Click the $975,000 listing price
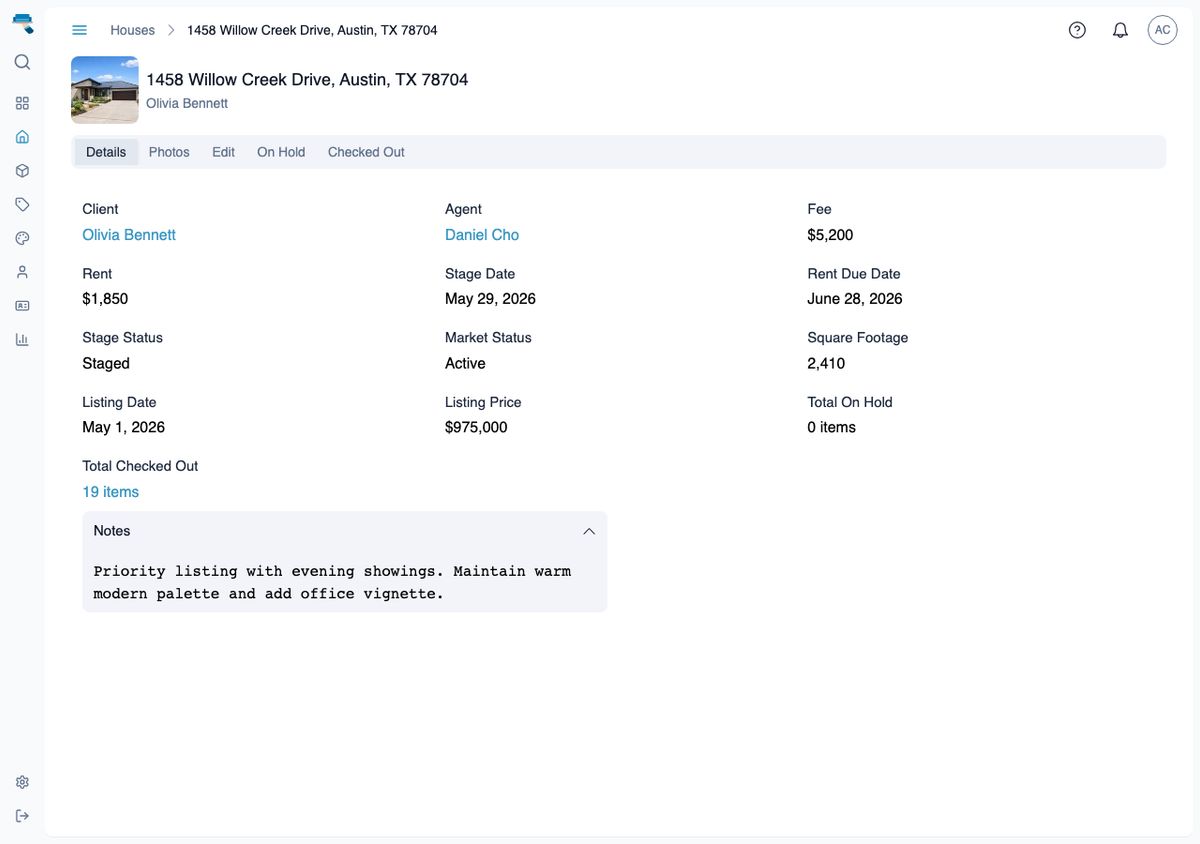The image size is (1200, 844). 476,427
